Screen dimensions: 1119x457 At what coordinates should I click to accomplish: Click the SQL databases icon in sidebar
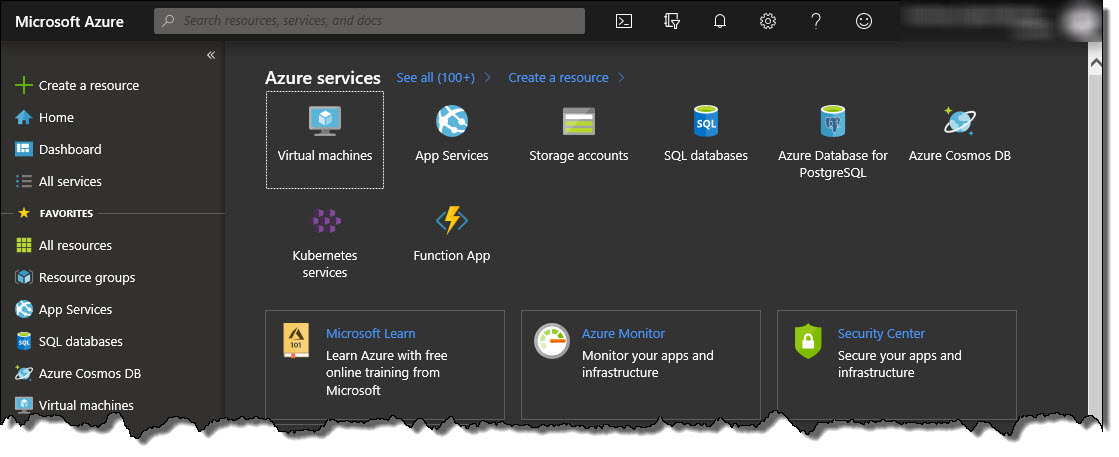point(24,341)
